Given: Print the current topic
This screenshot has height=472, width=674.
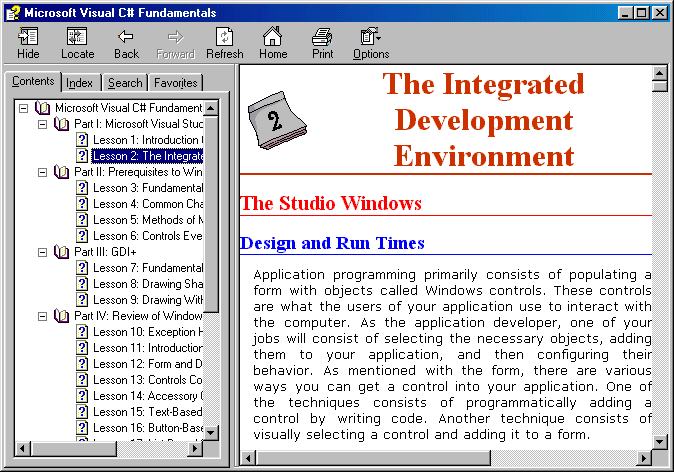Looking at the screenshot, I should (x=322, y=37).
